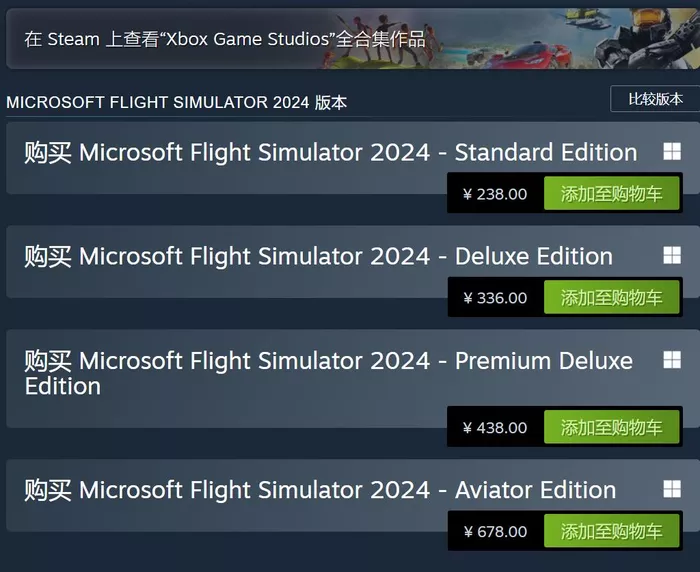Viewport: 700px width, 572px height.
Task: Add Standard Edition to cart
Action: tap(612, 193)
